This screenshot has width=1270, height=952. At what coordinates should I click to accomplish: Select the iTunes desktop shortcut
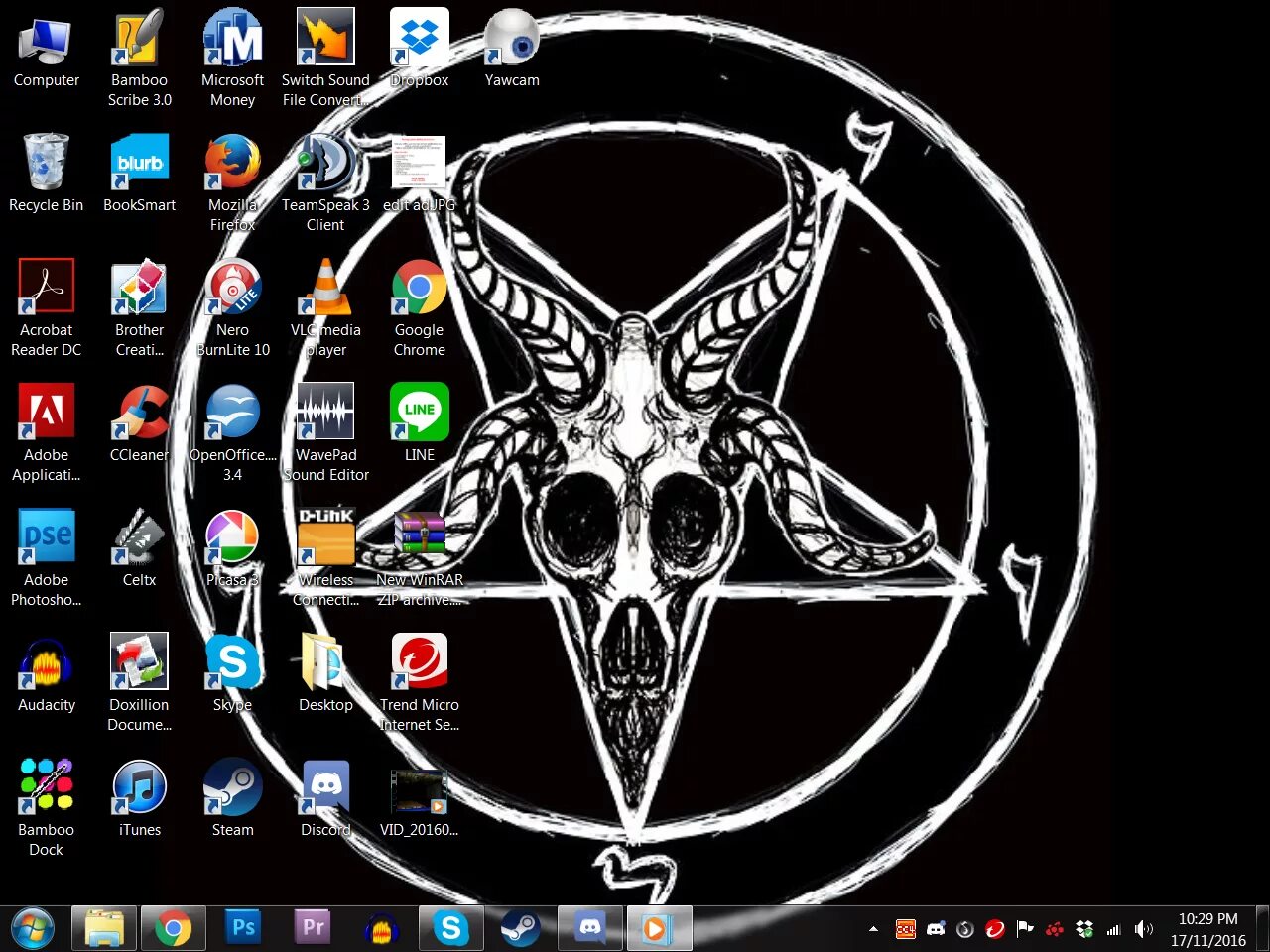[139, 799]
